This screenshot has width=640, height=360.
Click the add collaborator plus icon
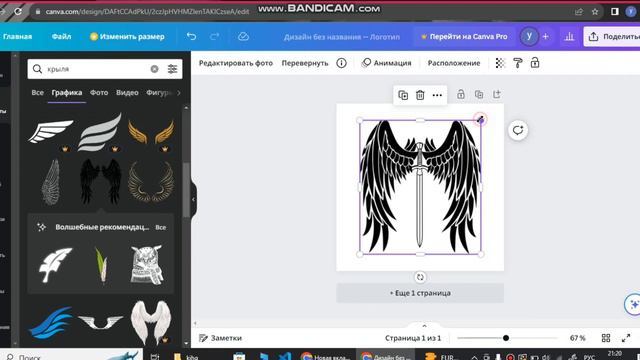pos(545,36)
